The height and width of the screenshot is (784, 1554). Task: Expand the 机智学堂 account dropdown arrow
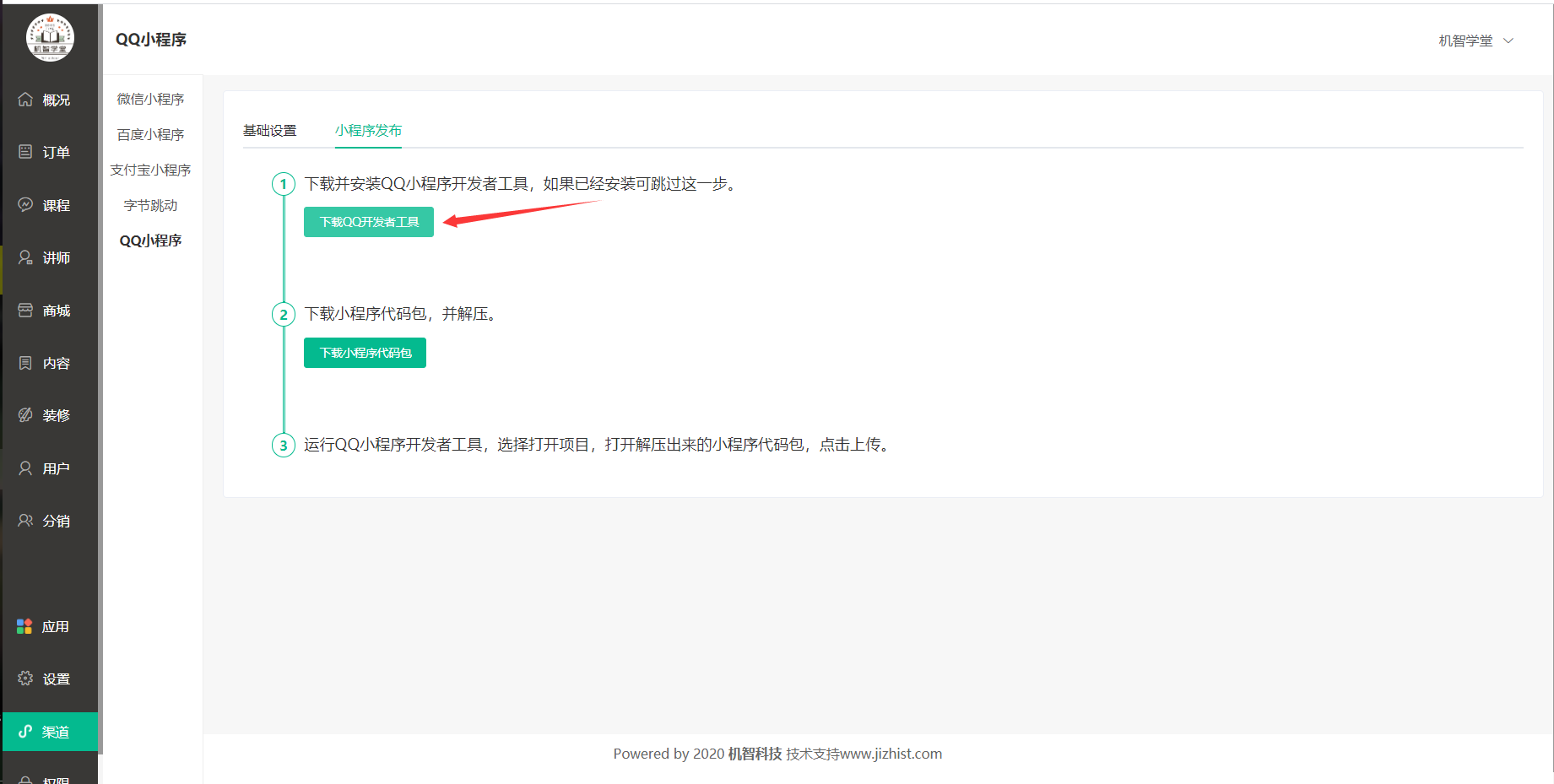coord(1508,41)
